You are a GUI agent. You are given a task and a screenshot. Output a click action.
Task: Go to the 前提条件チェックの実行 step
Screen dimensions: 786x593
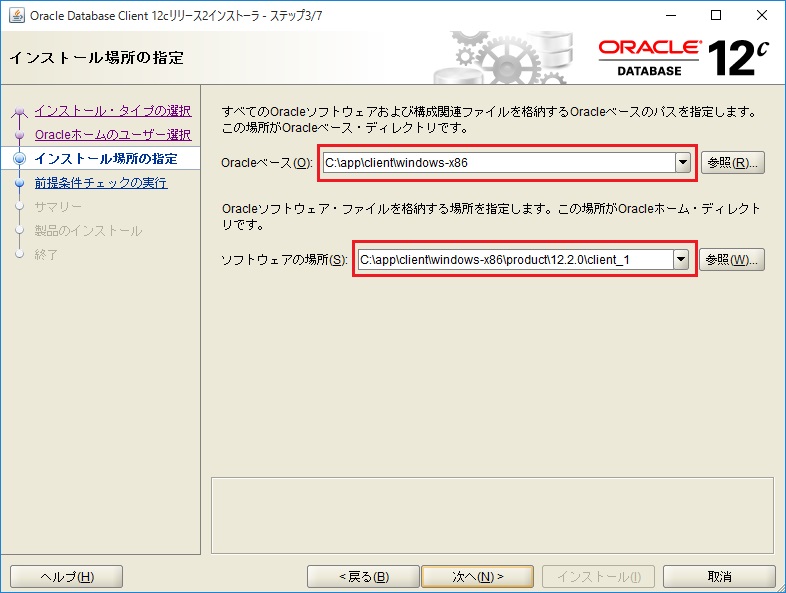pyautogui.click(x=101, y=183)
